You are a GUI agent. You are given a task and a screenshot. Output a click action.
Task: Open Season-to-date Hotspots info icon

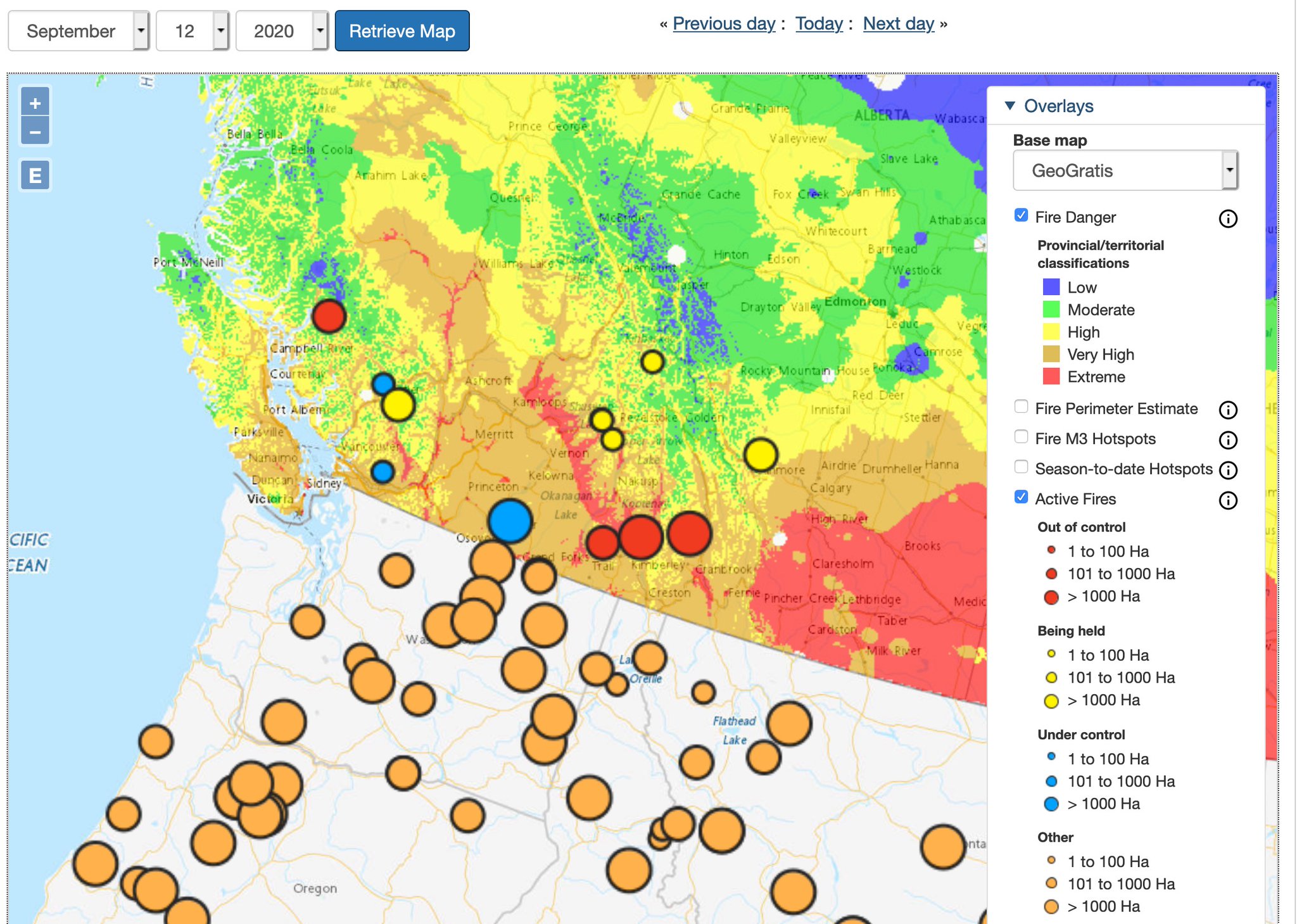coord(1228,470)
